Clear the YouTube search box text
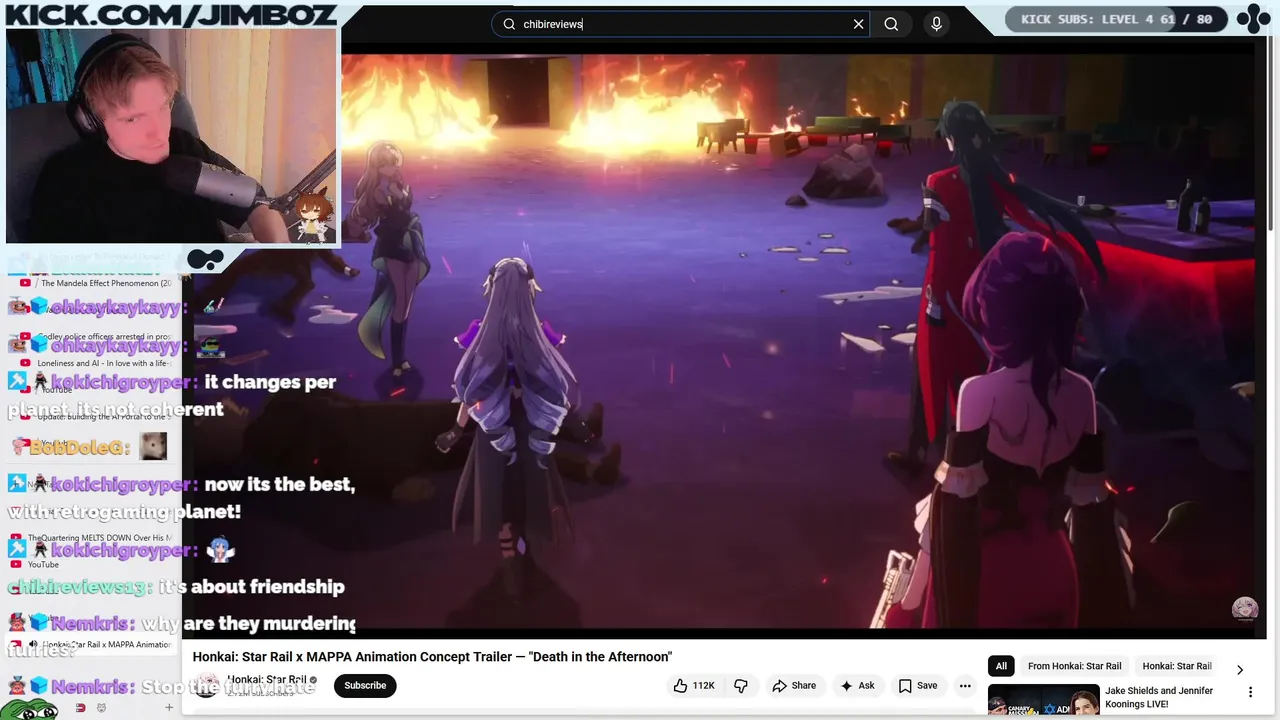1280x720 pixels. [x=858, y=24]
